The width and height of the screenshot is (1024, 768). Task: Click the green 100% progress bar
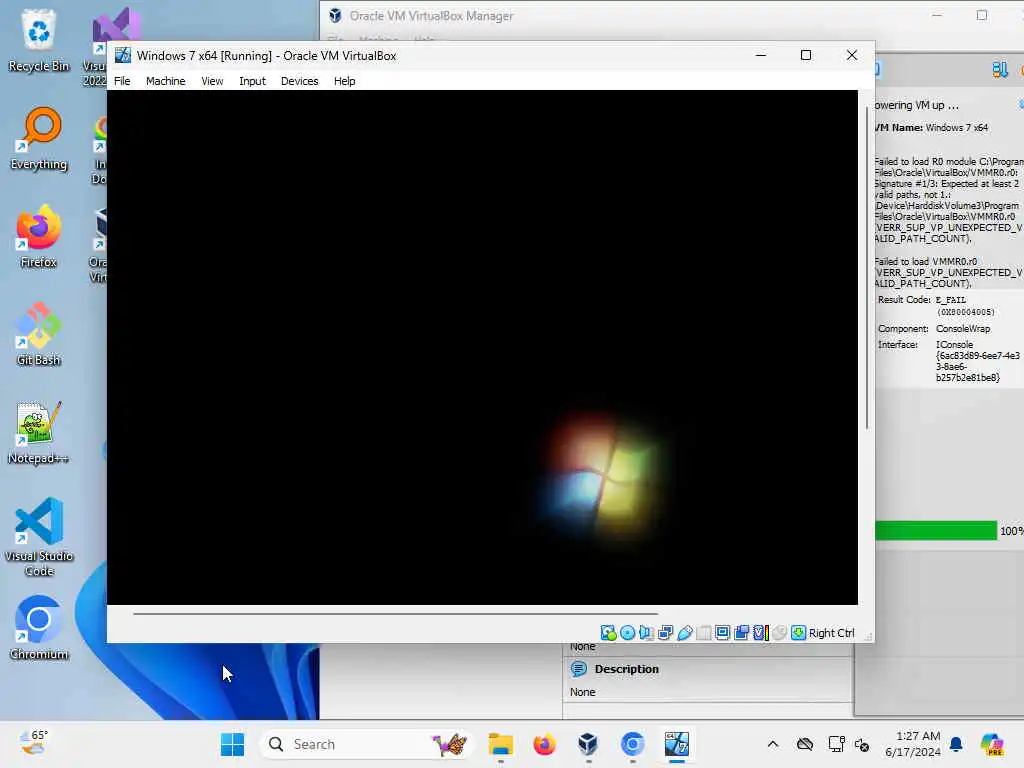pos(935,530)
